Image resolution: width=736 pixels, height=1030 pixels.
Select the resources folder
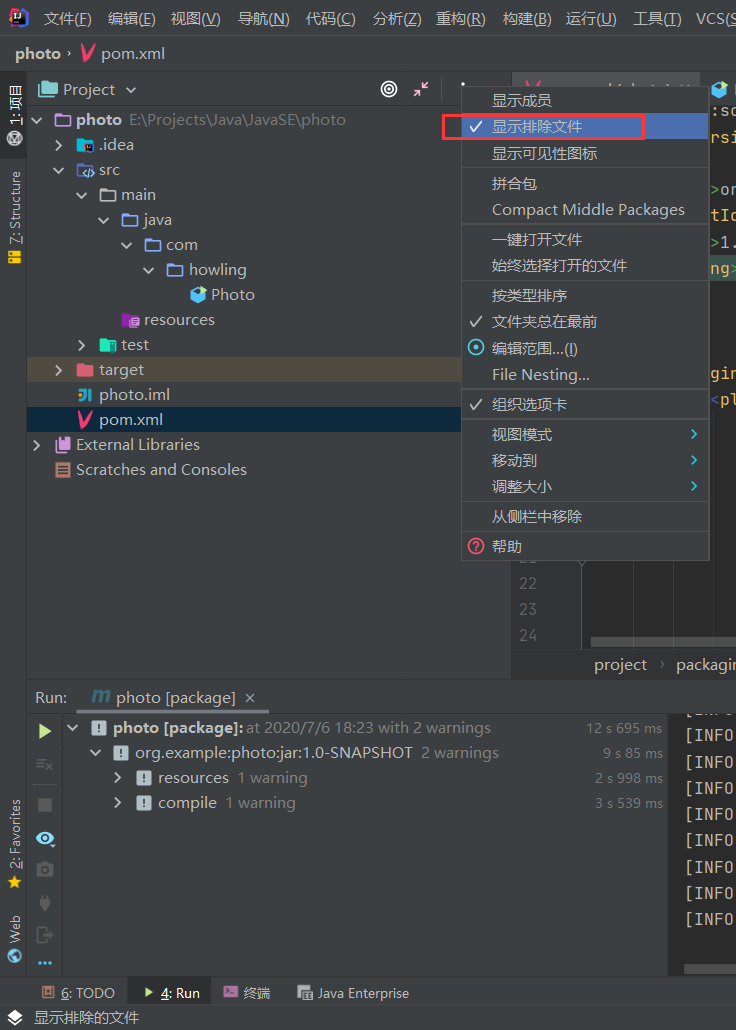click(168, 320)
